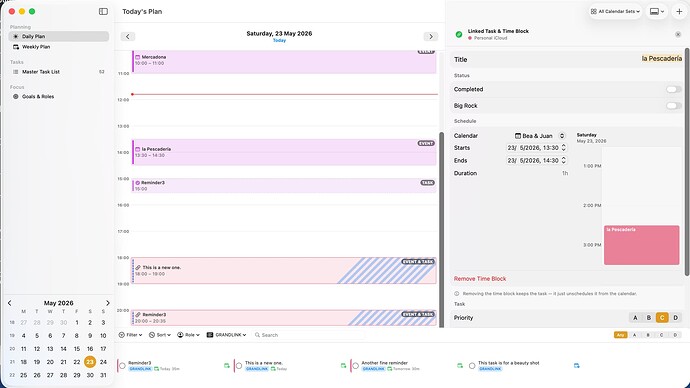The height and width of the screenshot is (388, 690).
Task: Click the task Search field
Action: [308, 335]
